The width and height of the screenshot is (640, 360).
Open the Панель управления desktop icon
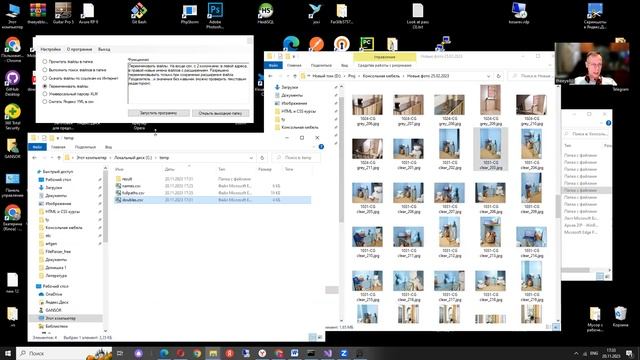[x=12, y=185]
